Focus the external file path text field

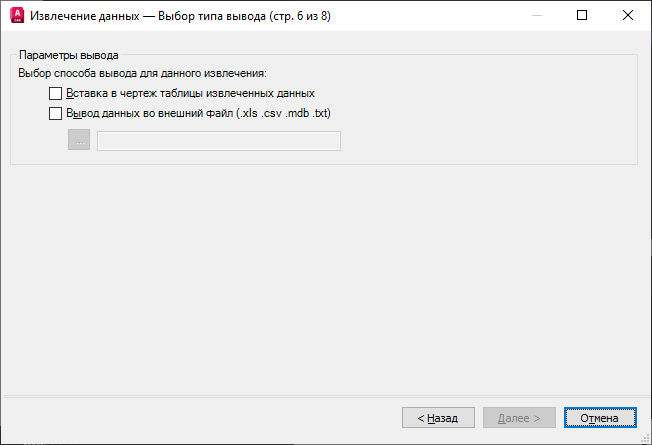pyautogui.click(x=219, y=141)
